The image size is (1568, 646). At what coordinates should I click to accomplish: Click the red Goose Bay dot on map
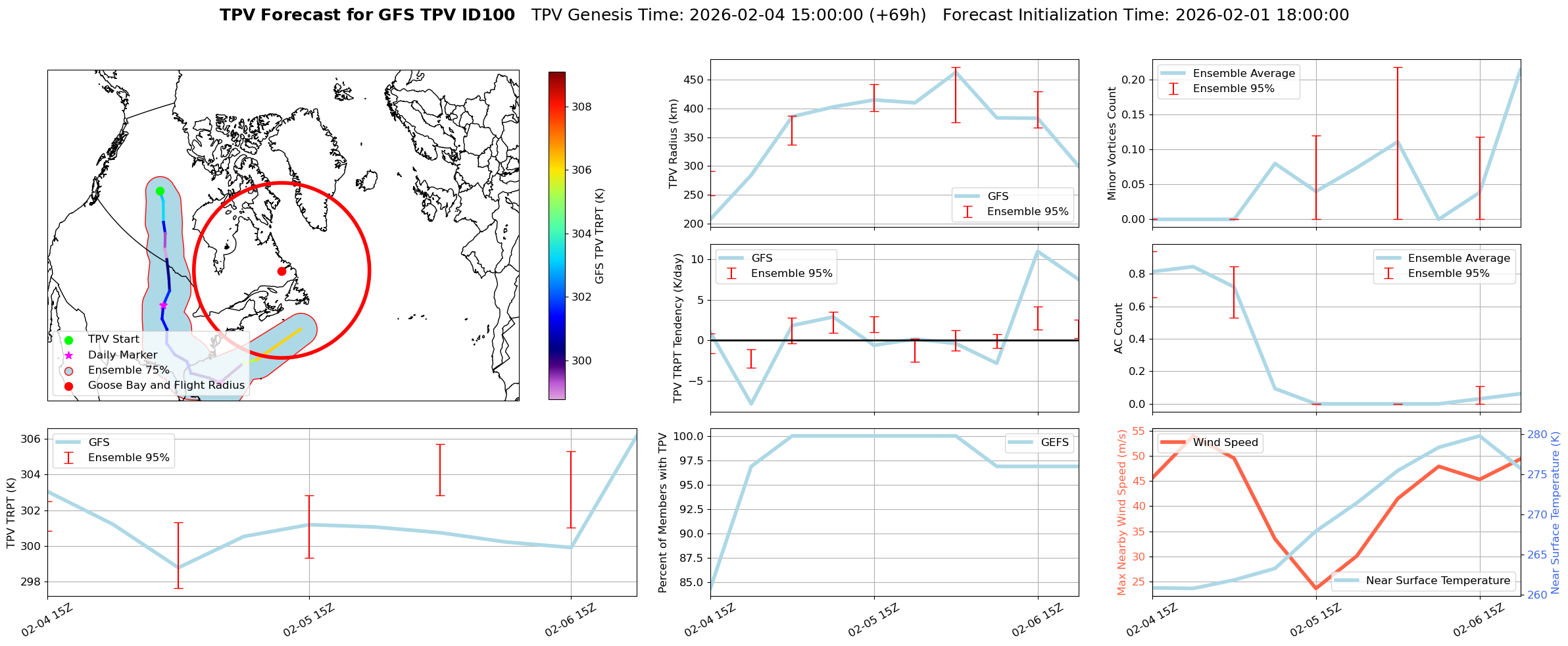[x=282, y=271]
